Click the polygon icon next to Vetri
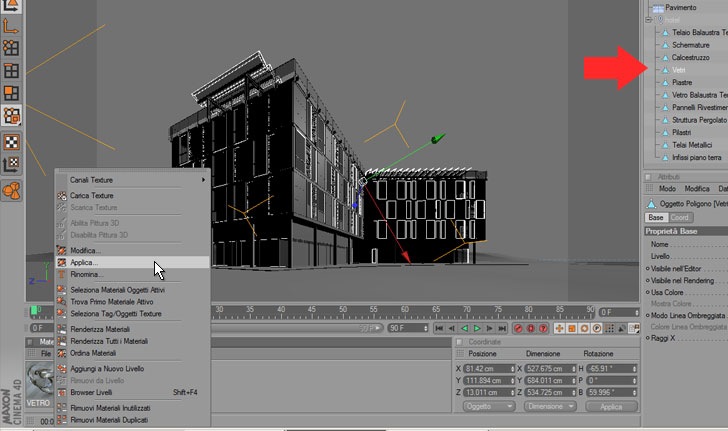This screenshot has height=431, width=728. tap(665, 70)
